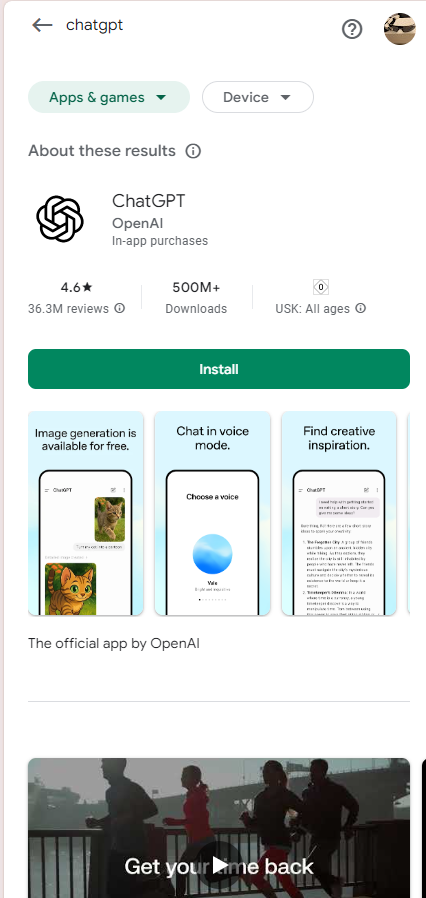The height and width of the screenshot is (898, 426).
Task: Open the ChatGPT app logo icon
Action: pos(60,219)
